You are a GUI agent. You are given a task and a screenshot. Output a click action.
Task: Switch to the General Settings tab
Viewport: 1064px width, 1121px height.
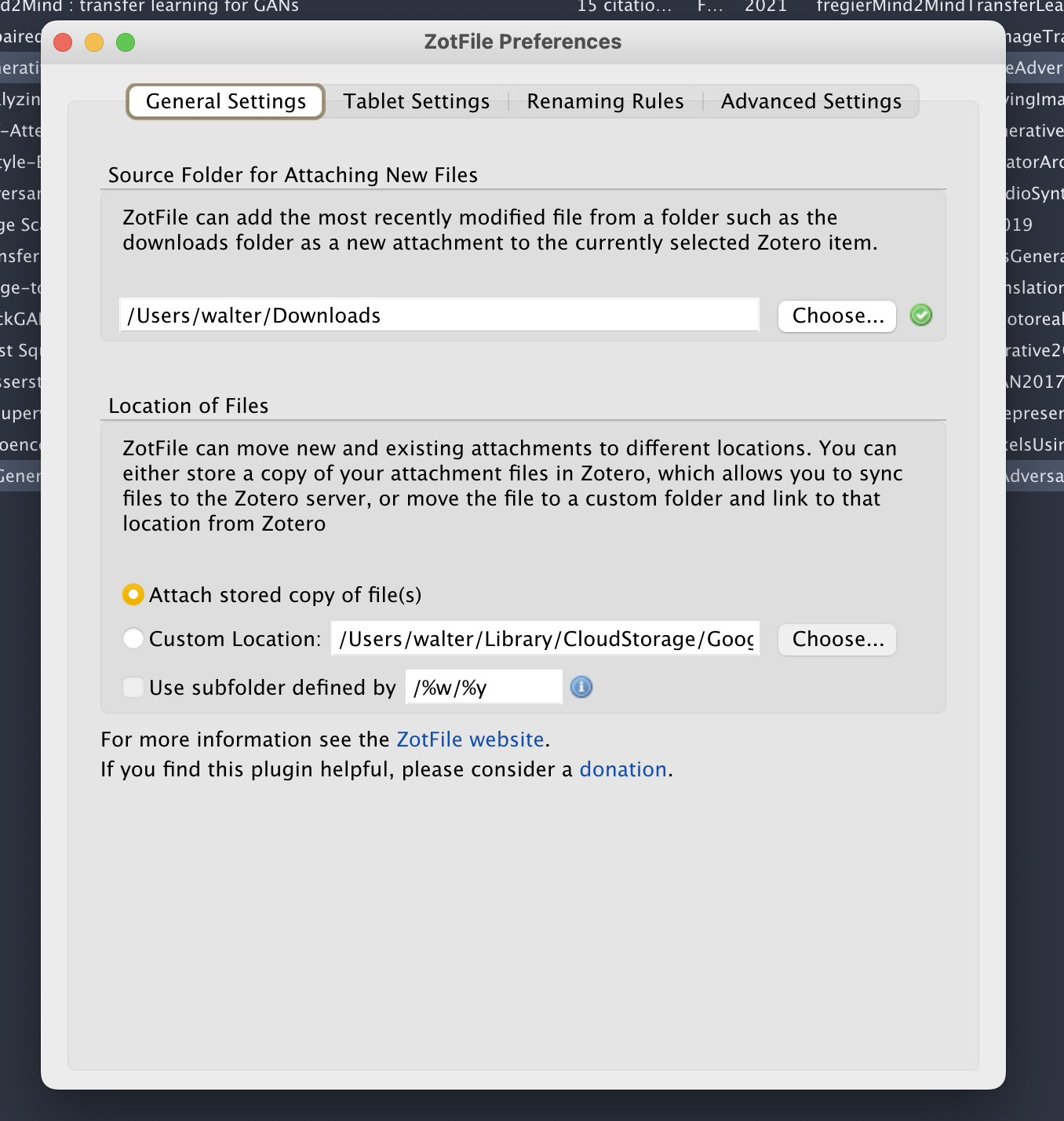pos(226,101)
